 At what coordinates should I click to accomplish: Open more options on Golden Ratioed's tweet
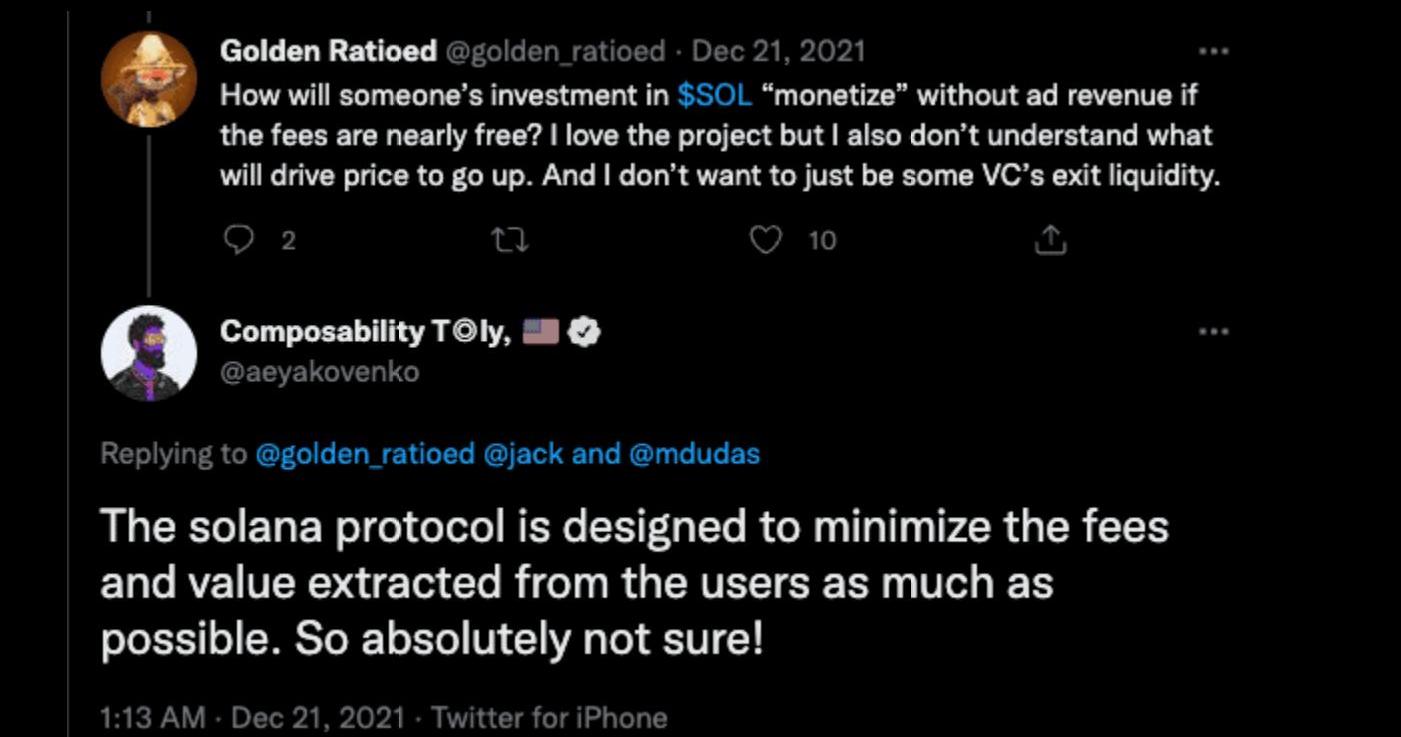(1213, 51)
